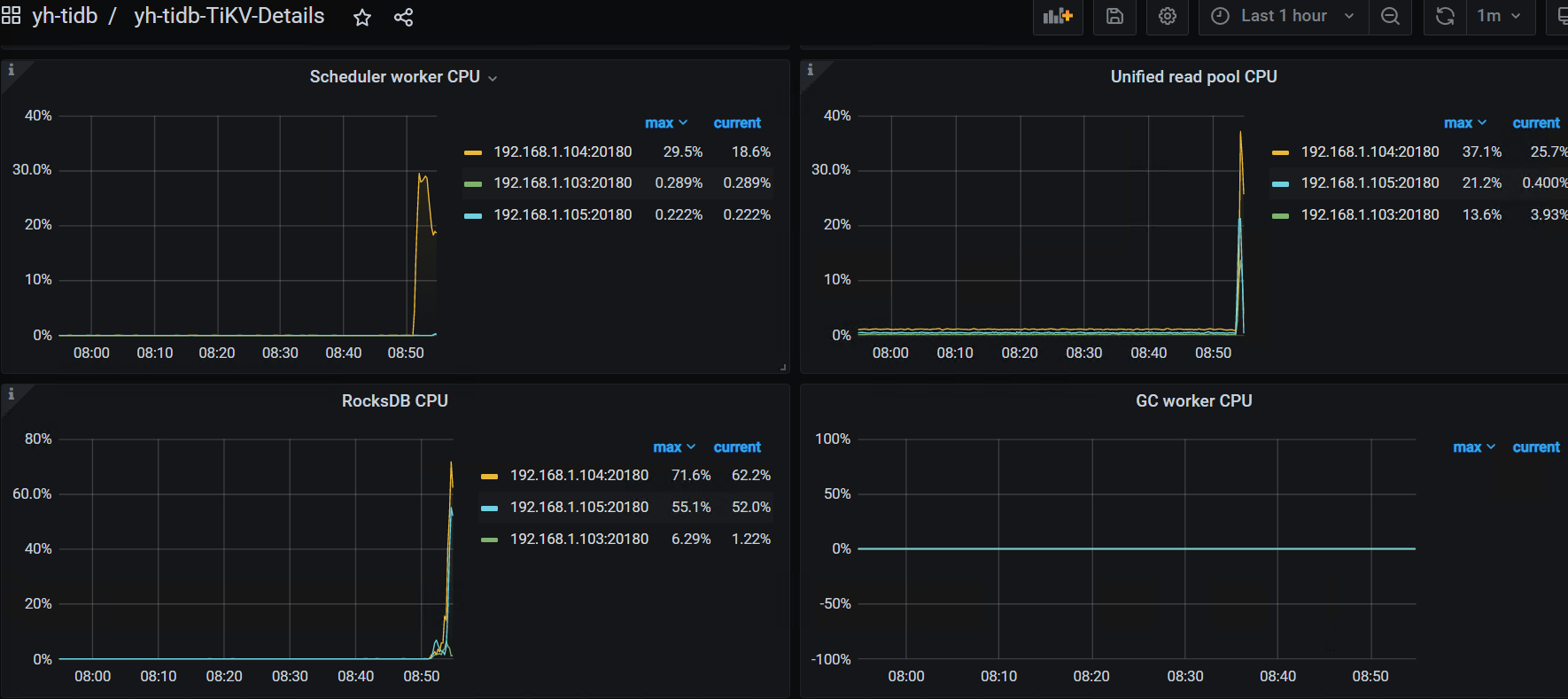This screenshot has height=699, width=1568.
Task: Click the Add panel icon
Action: point(1057,17)
